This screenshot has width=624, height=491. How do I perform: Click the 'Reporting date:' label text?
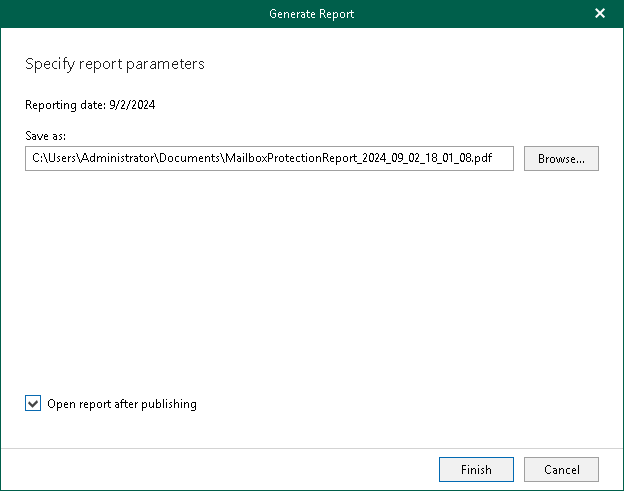coord(65,105)
